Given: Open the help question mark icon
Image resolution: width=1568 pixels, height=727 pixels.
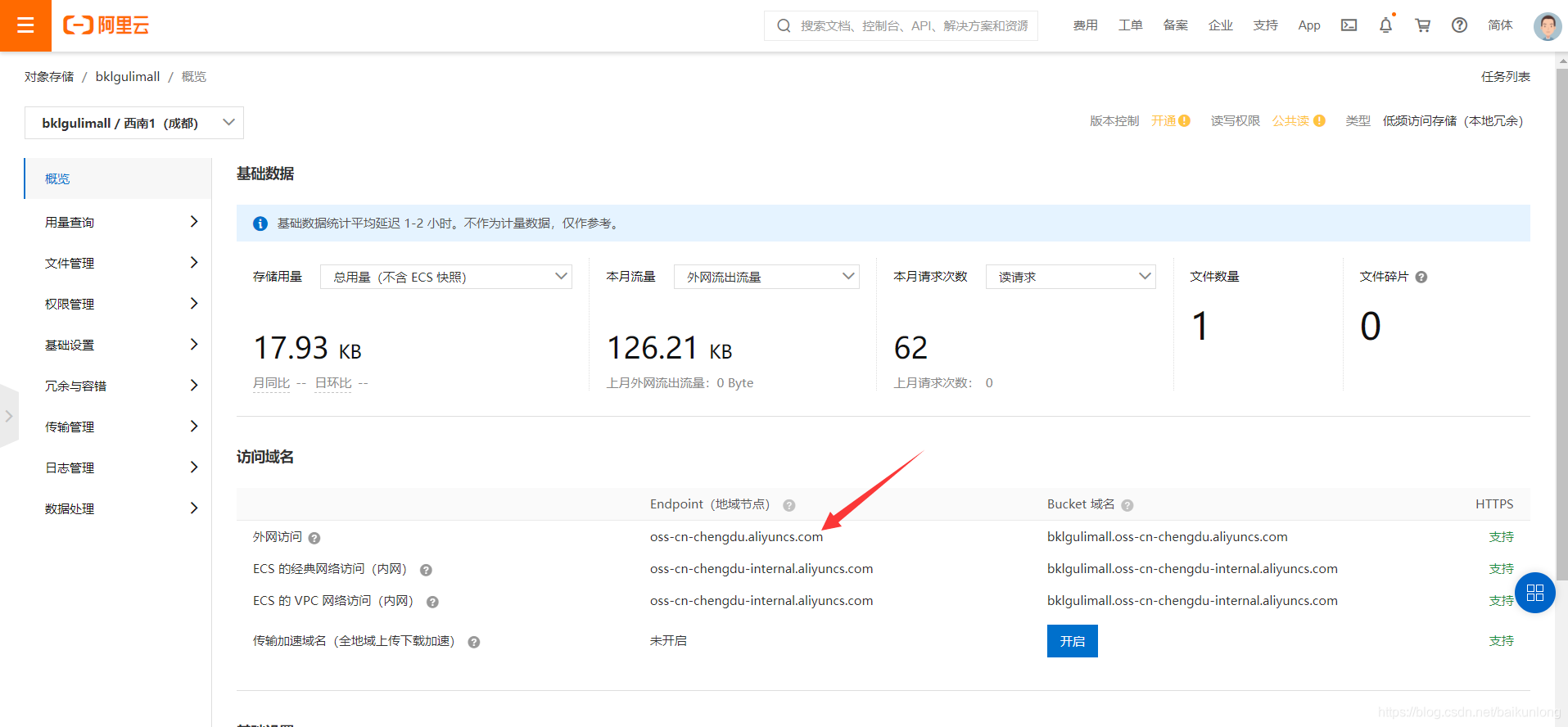Looking at the screenshot, I should click(1459, 25).
